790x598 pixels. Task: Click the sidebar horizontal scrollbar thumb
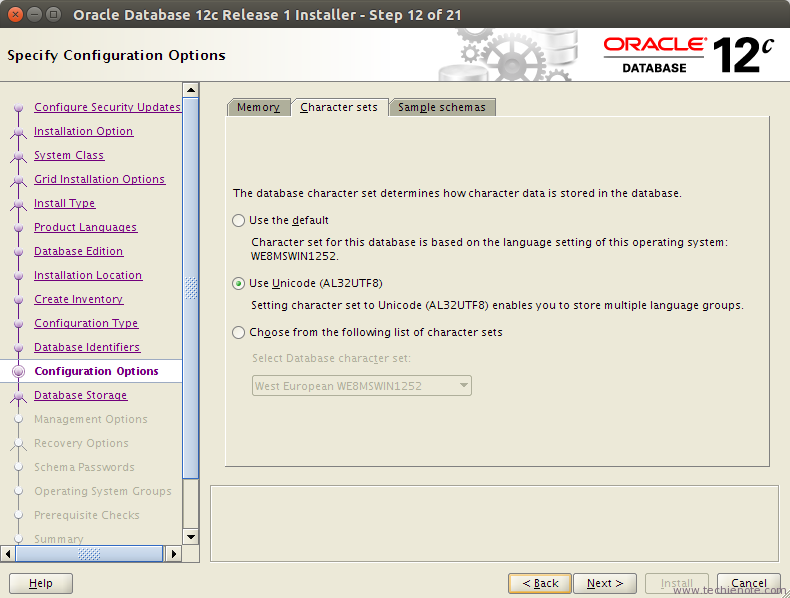click(x=89, y=554)
